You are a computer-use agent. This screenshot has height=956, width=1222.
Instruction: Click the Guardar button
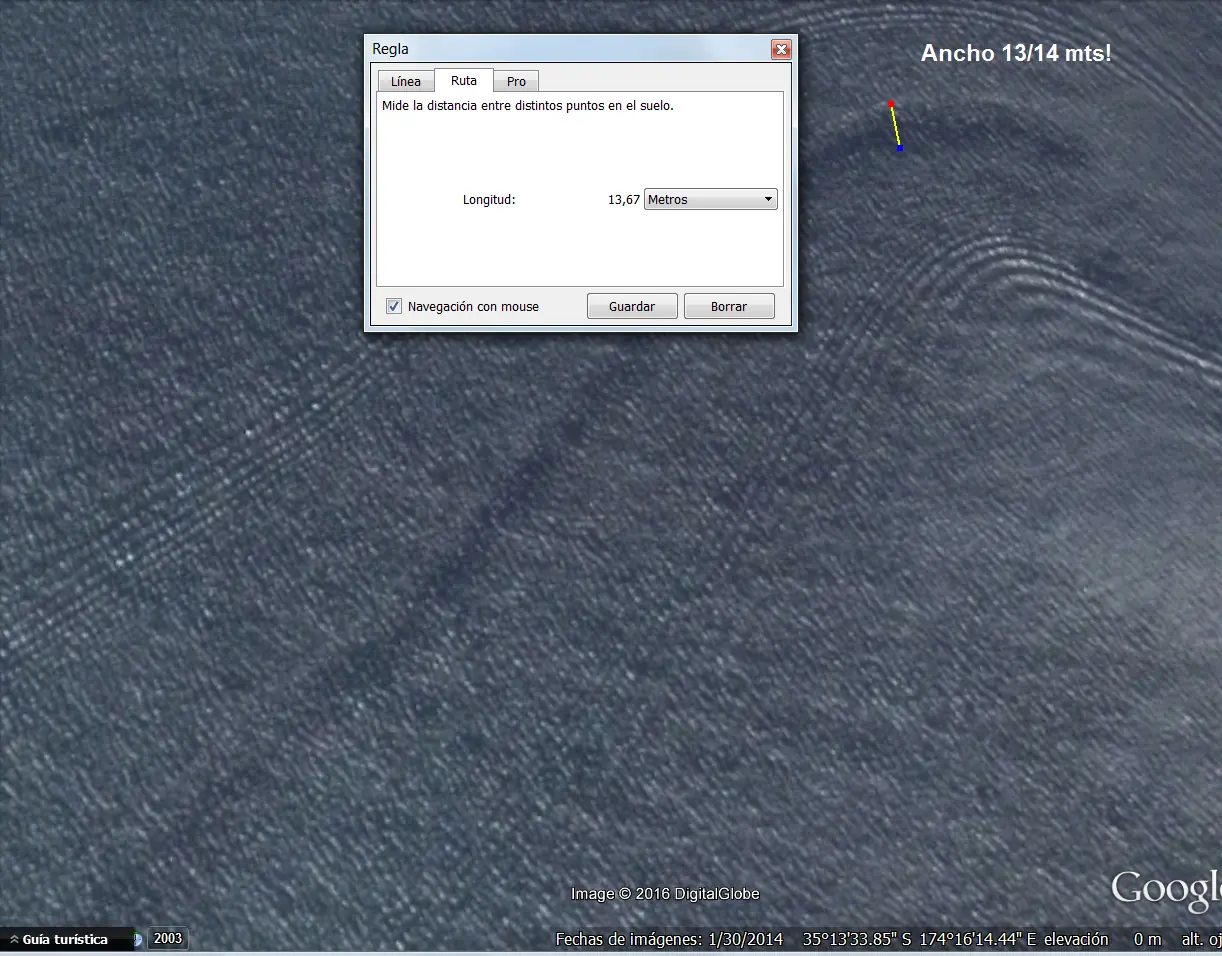632,306
